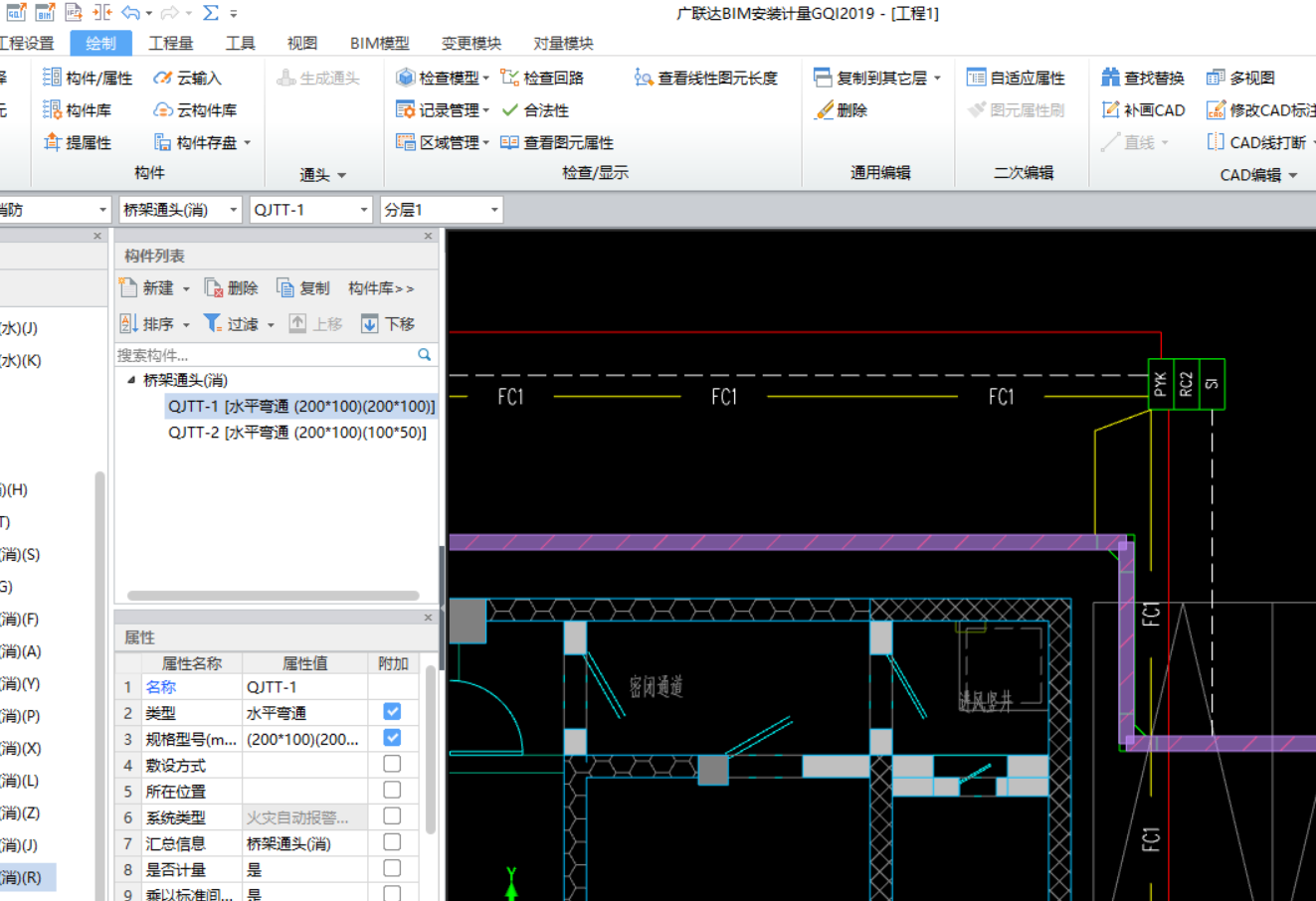Check 附加 checkbox for 汇总信息 row
This screenshot has width=1316, height=901.
392,842
